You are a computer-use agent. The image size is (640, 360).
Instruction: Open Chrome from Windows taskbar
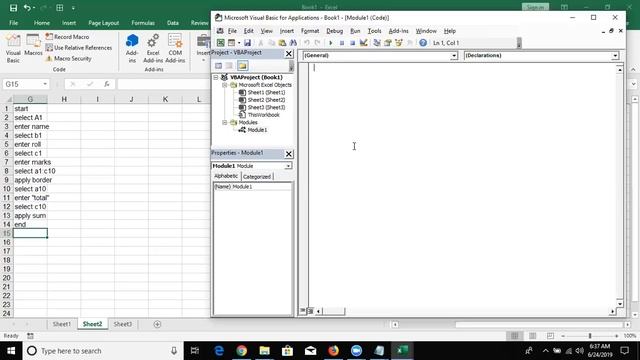tap(242, 351)
